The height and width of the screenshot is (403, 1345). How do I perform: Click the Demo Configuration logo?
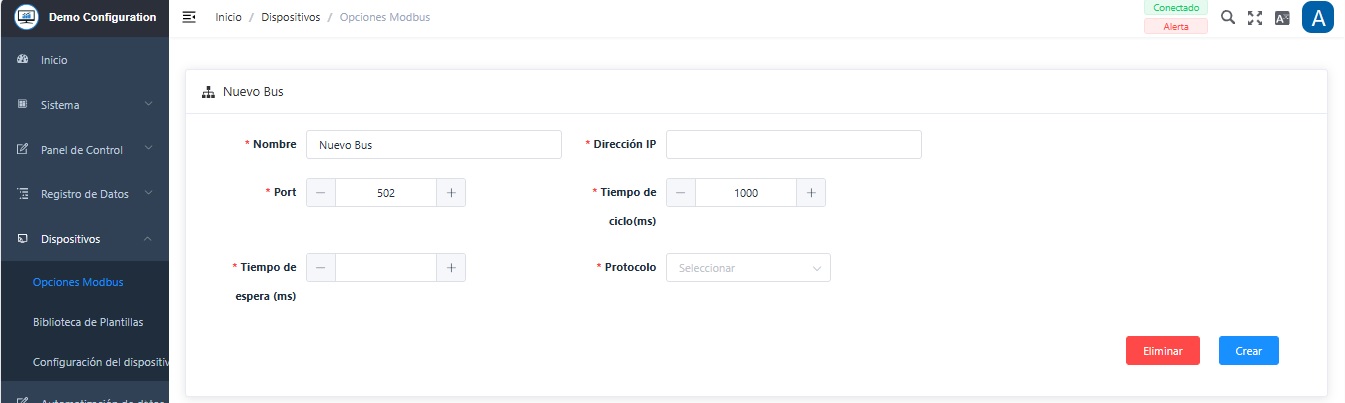tap(25, 18)
